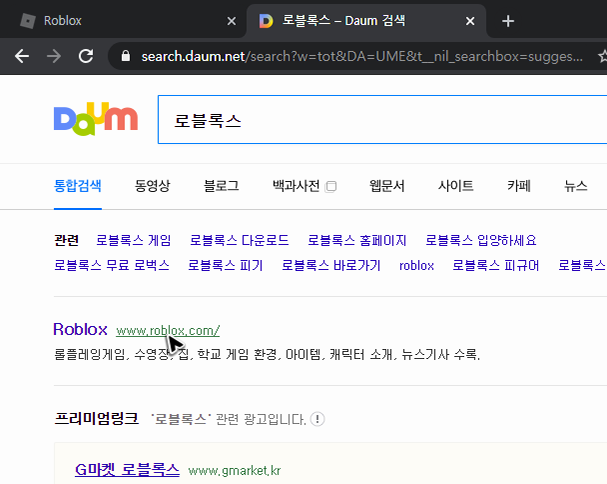The image size is (607, 484).
Task: Open the 블로그 tab
Action: [221, 186]
